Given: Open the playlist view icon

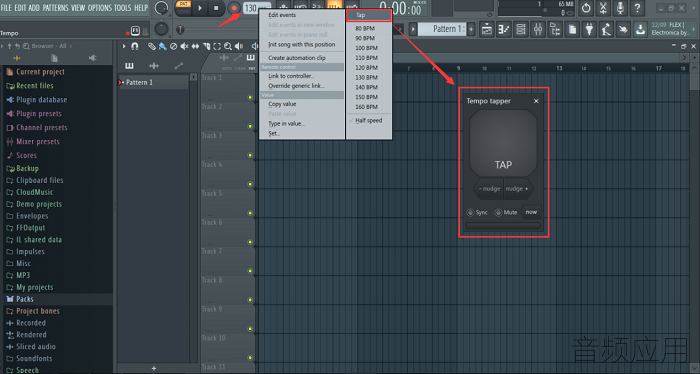Looking at the screenshot, I should coord(487,30).
